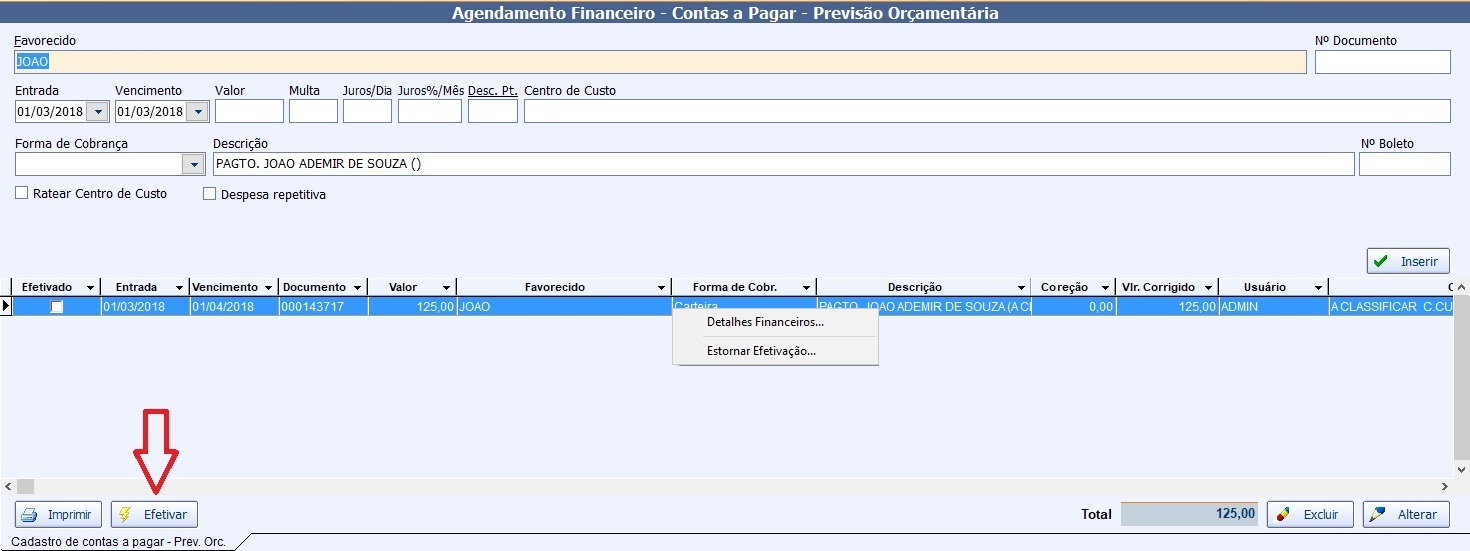Viewport: 1470px width, 551px height.
Task: Click the Inserir checkmark button
Action: click(x=1408, y=261)
